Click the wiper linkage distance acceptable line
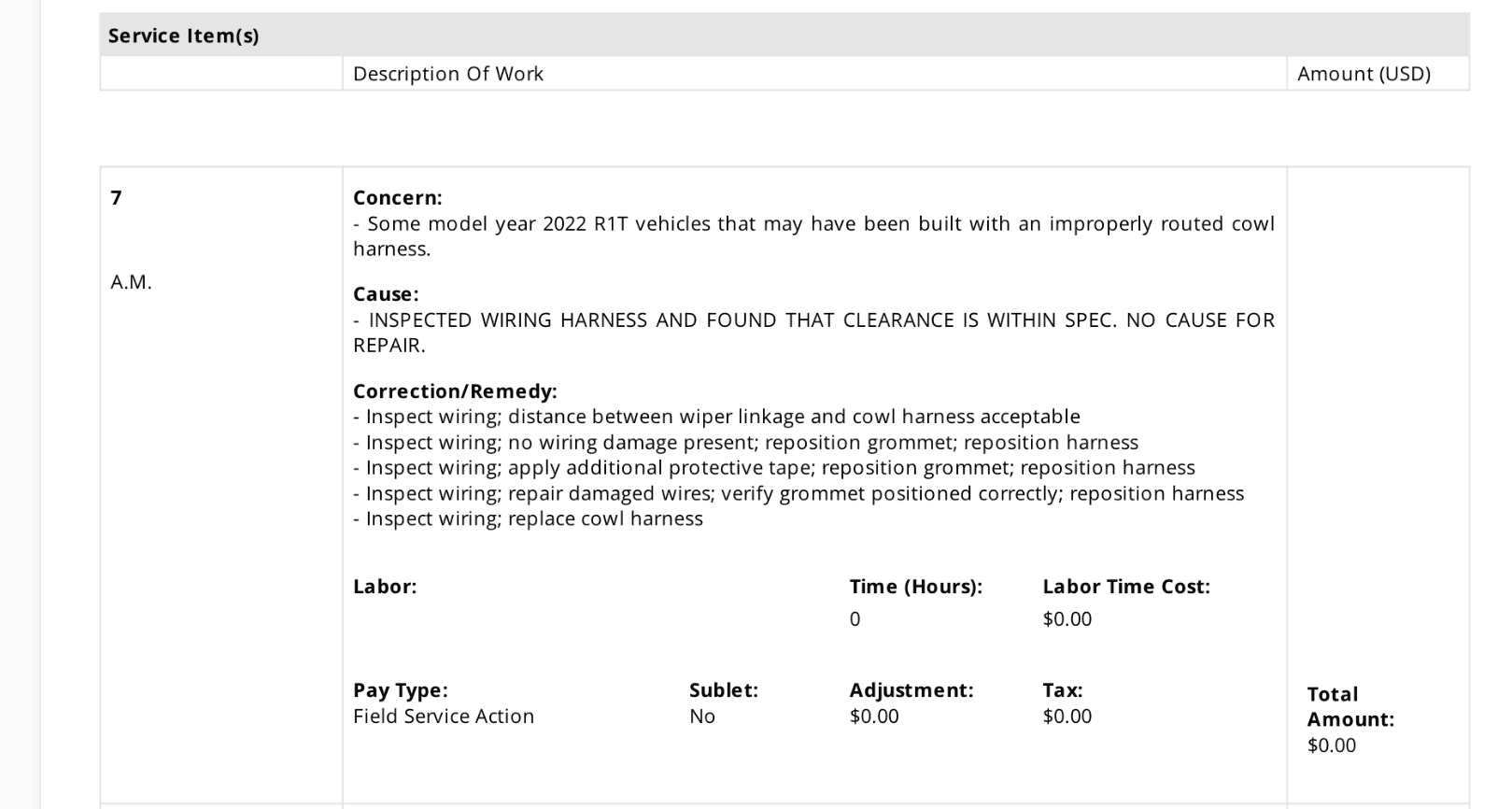 [716, 417]
